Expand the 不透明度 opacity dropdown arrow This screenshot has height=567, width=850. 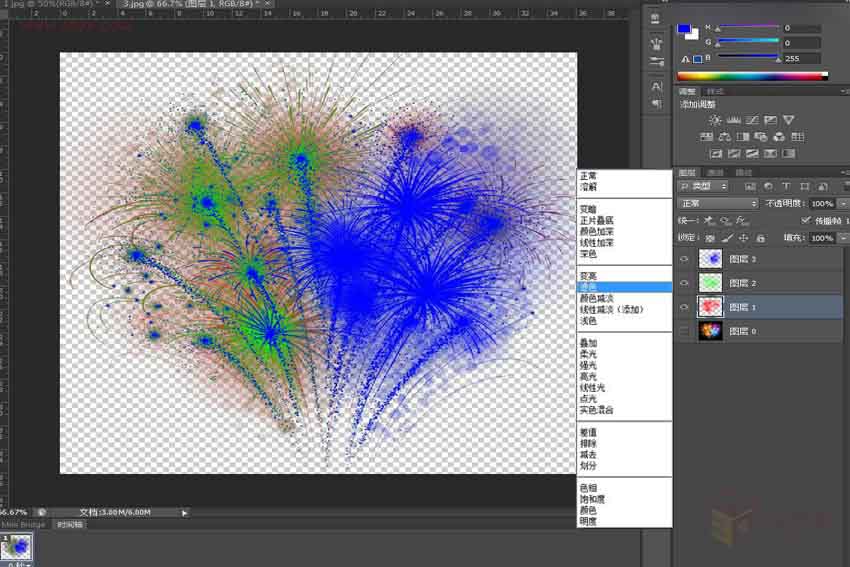(842, 203)
